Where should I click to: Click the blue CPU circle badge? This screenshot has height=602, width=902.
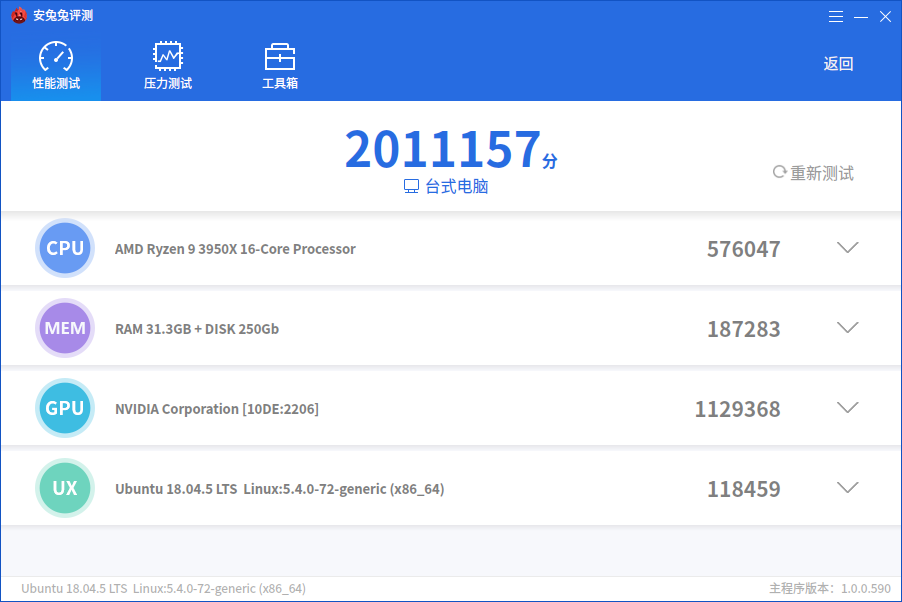point(65,248)
